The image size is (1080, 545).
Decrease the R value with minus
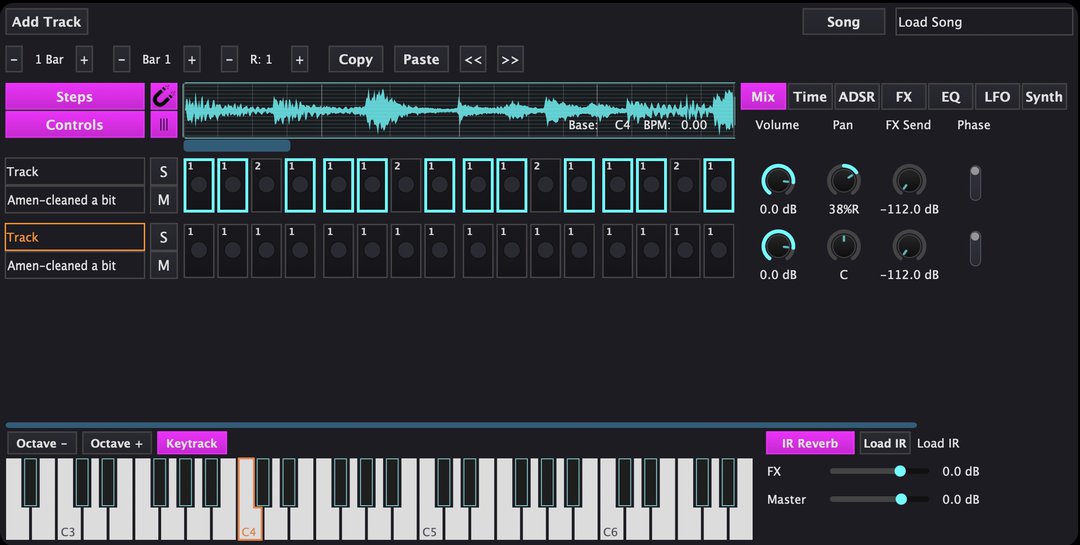coord(229,60)
